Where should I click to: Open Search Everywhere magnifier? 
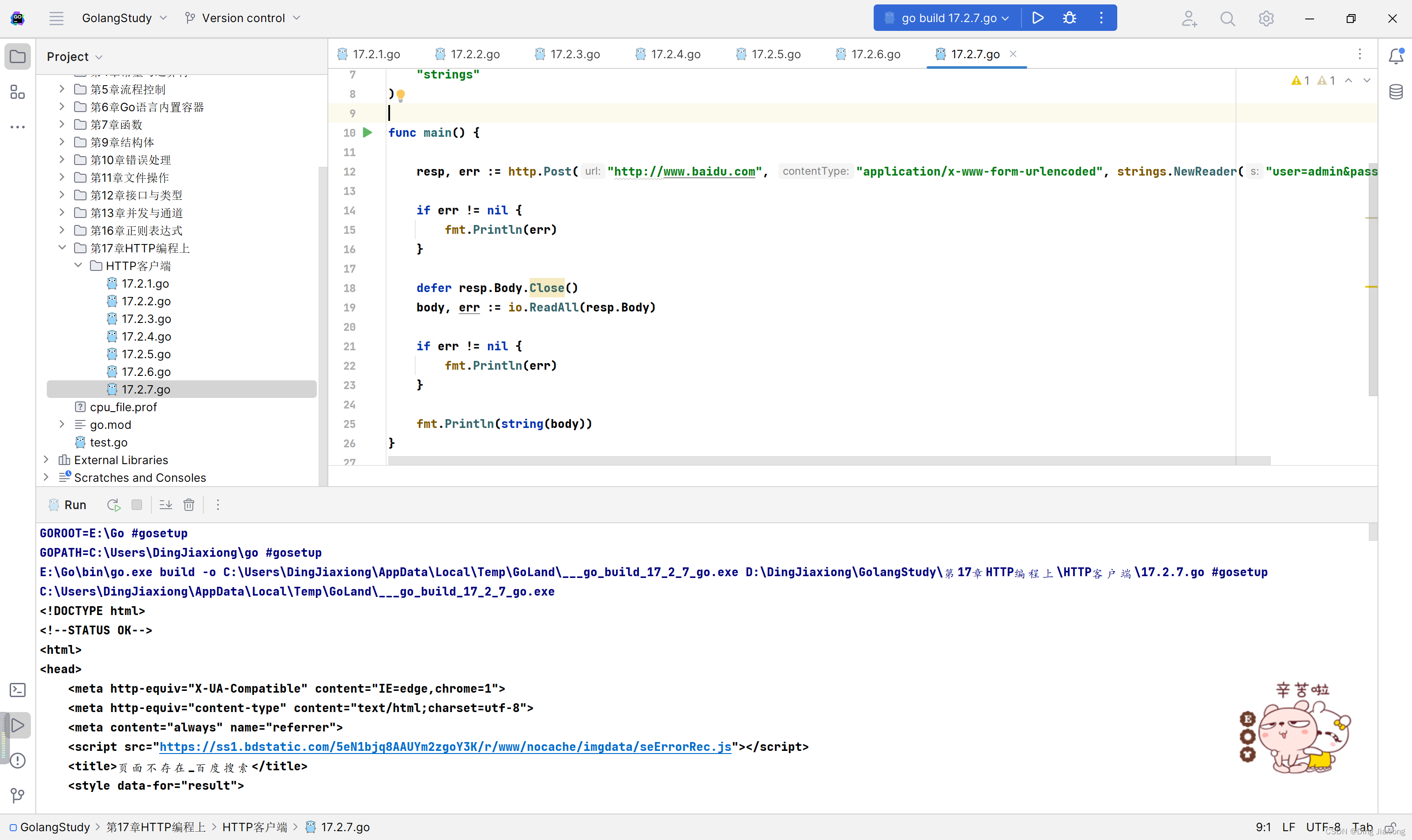coord(1227,19)
